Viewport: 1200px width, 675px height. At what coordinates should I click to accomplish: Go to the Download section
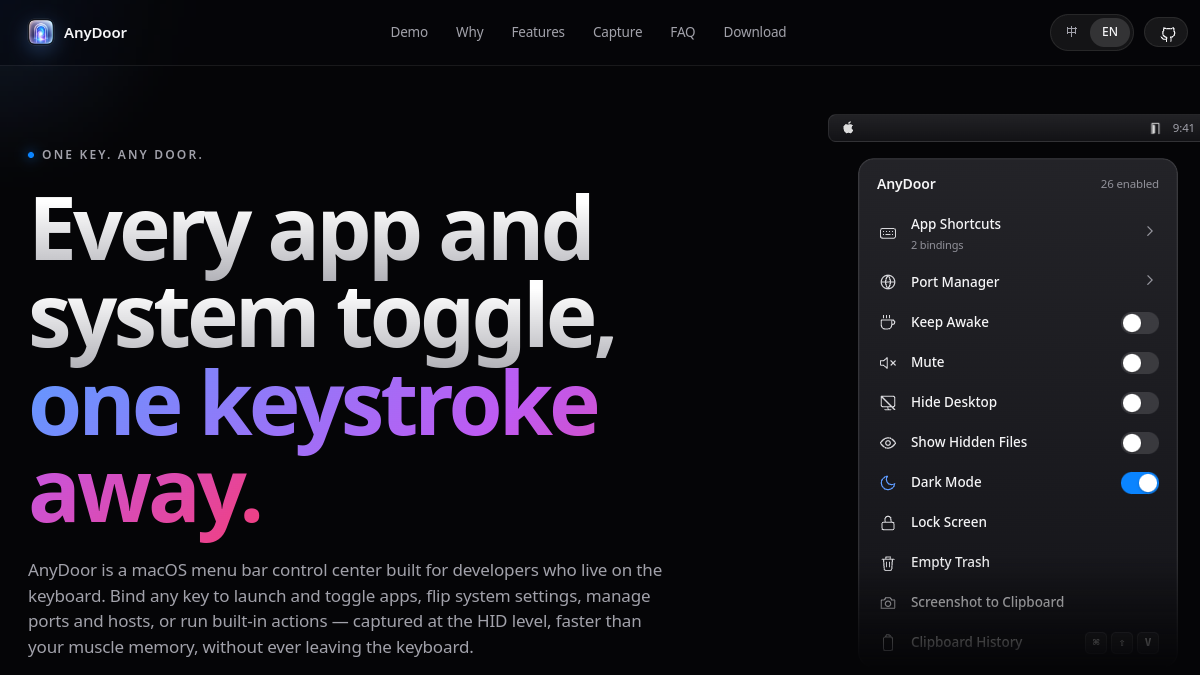[x=755, y=32]
